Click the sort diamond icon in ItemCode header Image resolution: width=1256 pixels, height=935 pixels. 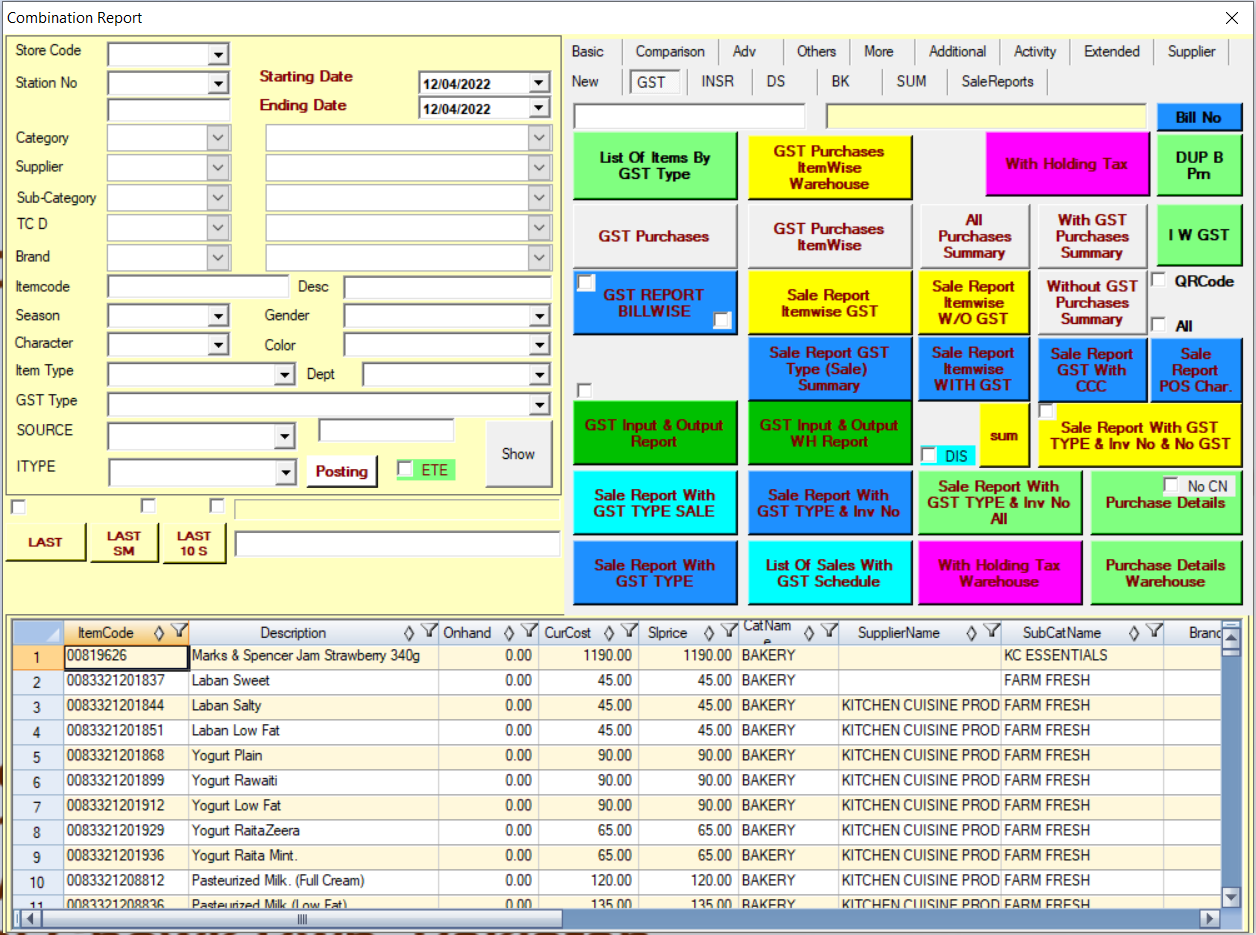point(158,632)
